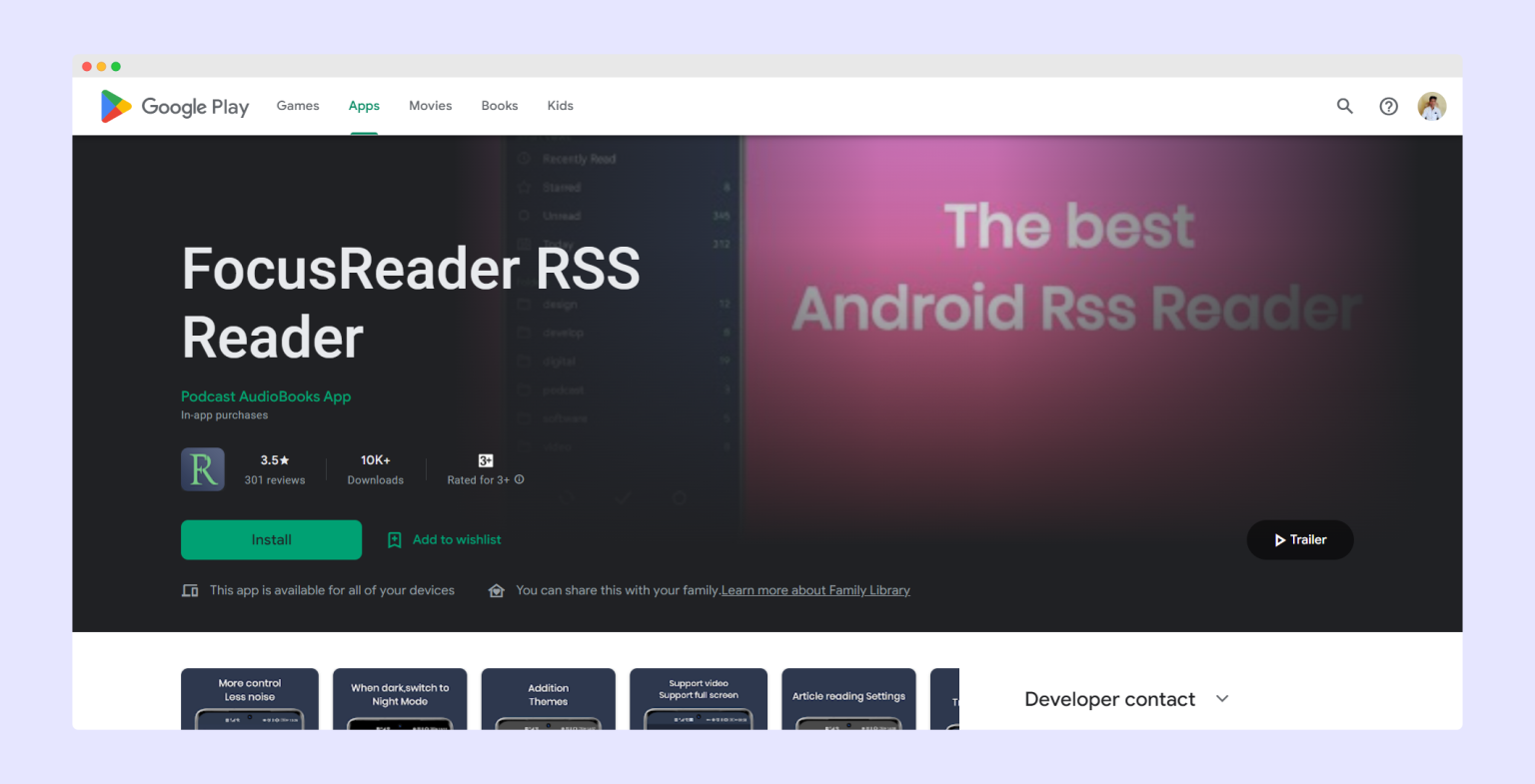Image resolution: width=1535 pixels, height=784 pixels.
Task: Click the Family Library house icon
Action: click(x=497, y=590)
